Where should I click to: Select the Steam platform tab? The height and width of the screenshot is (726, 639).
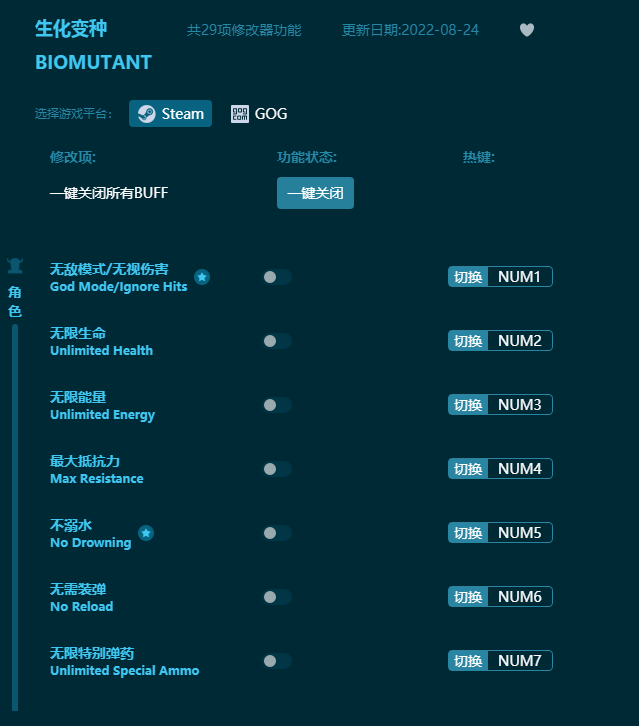[170, 113]
